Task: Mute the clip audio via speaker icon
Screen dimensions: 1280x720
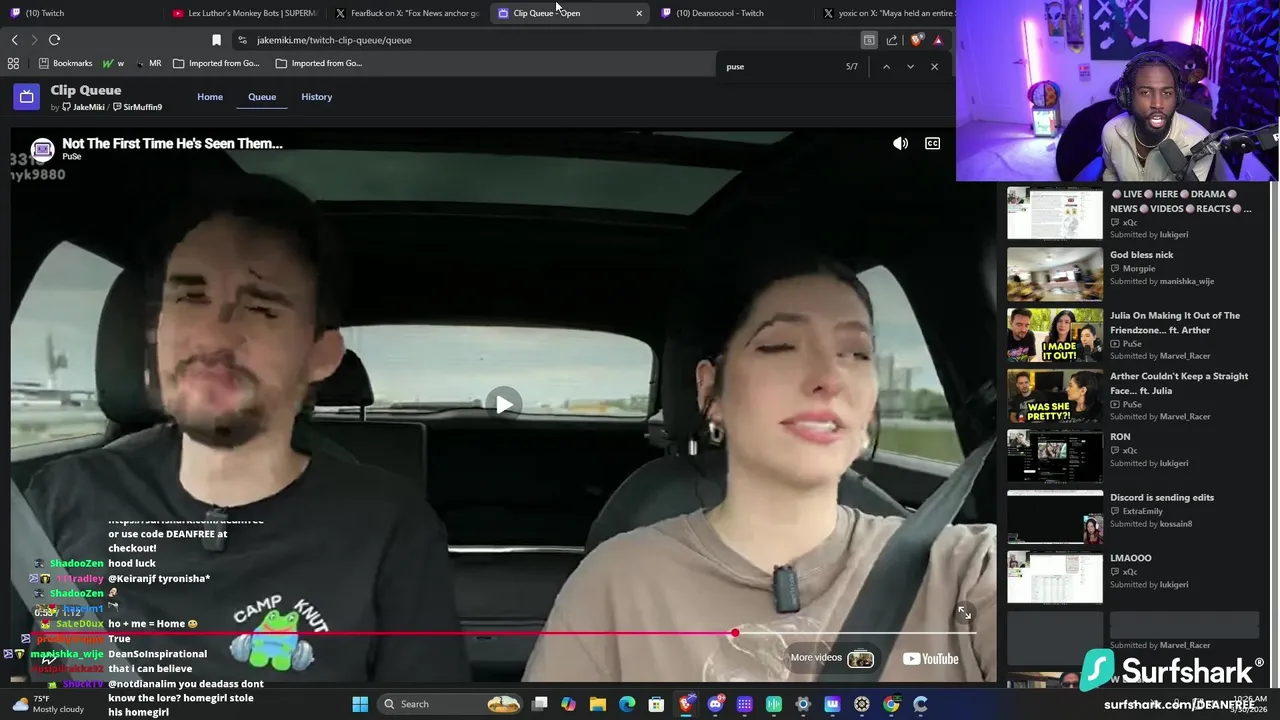Action: coord(900,144)
